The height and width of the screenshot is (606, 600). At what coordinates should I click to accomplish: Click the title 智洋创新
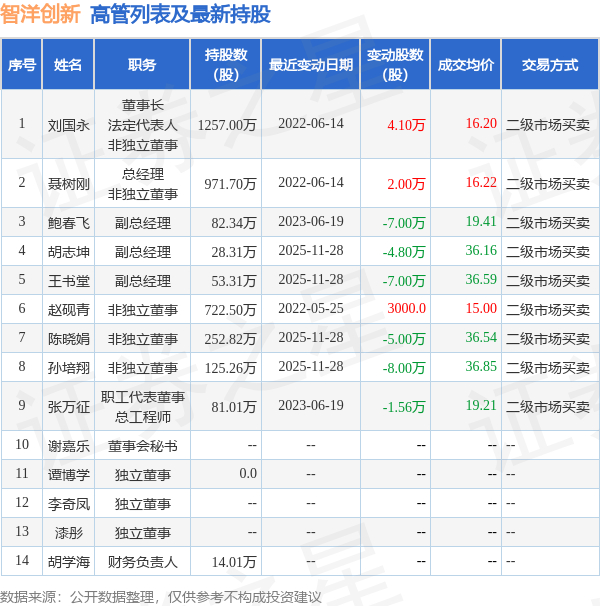(40, 14)
